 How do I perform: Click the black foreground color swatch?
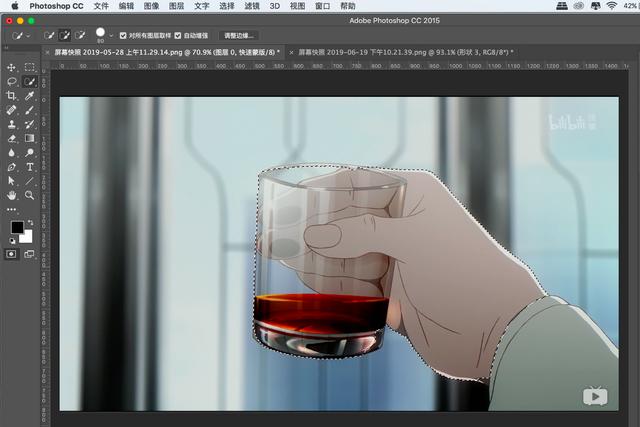pyautogui.click(x=17, y=227)
